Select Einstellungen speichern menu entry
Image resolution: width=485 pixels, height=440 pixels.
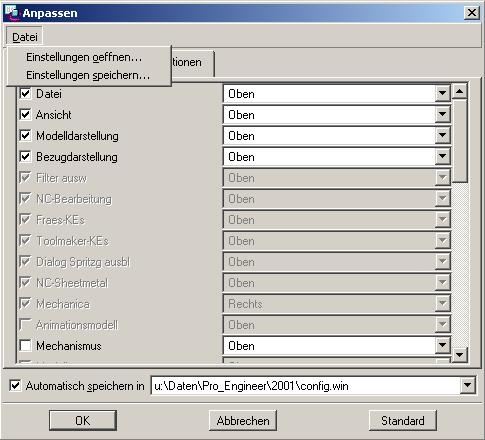[88, 75]
